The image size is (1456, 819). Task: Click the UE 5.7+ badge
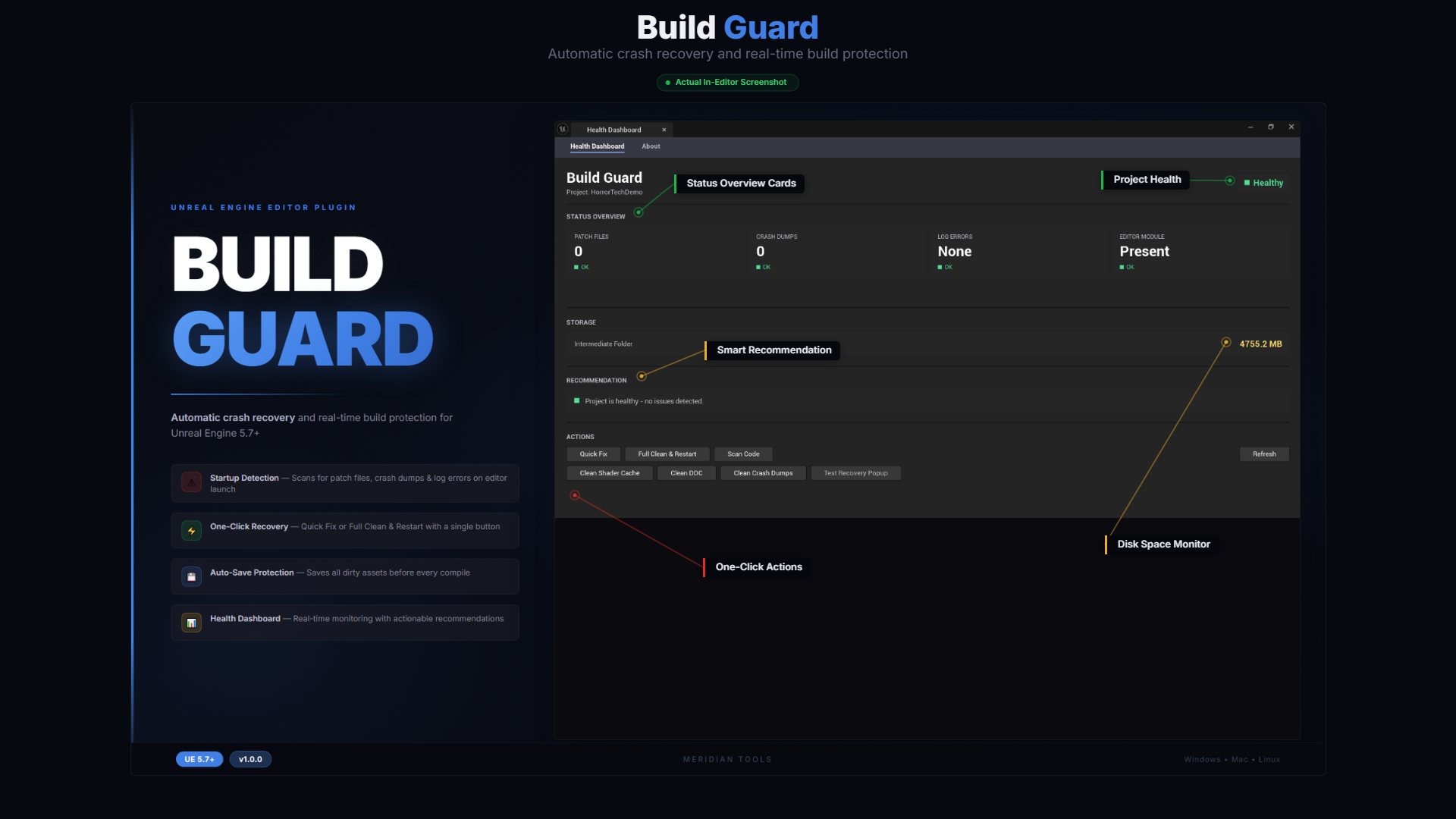[199, 759]
